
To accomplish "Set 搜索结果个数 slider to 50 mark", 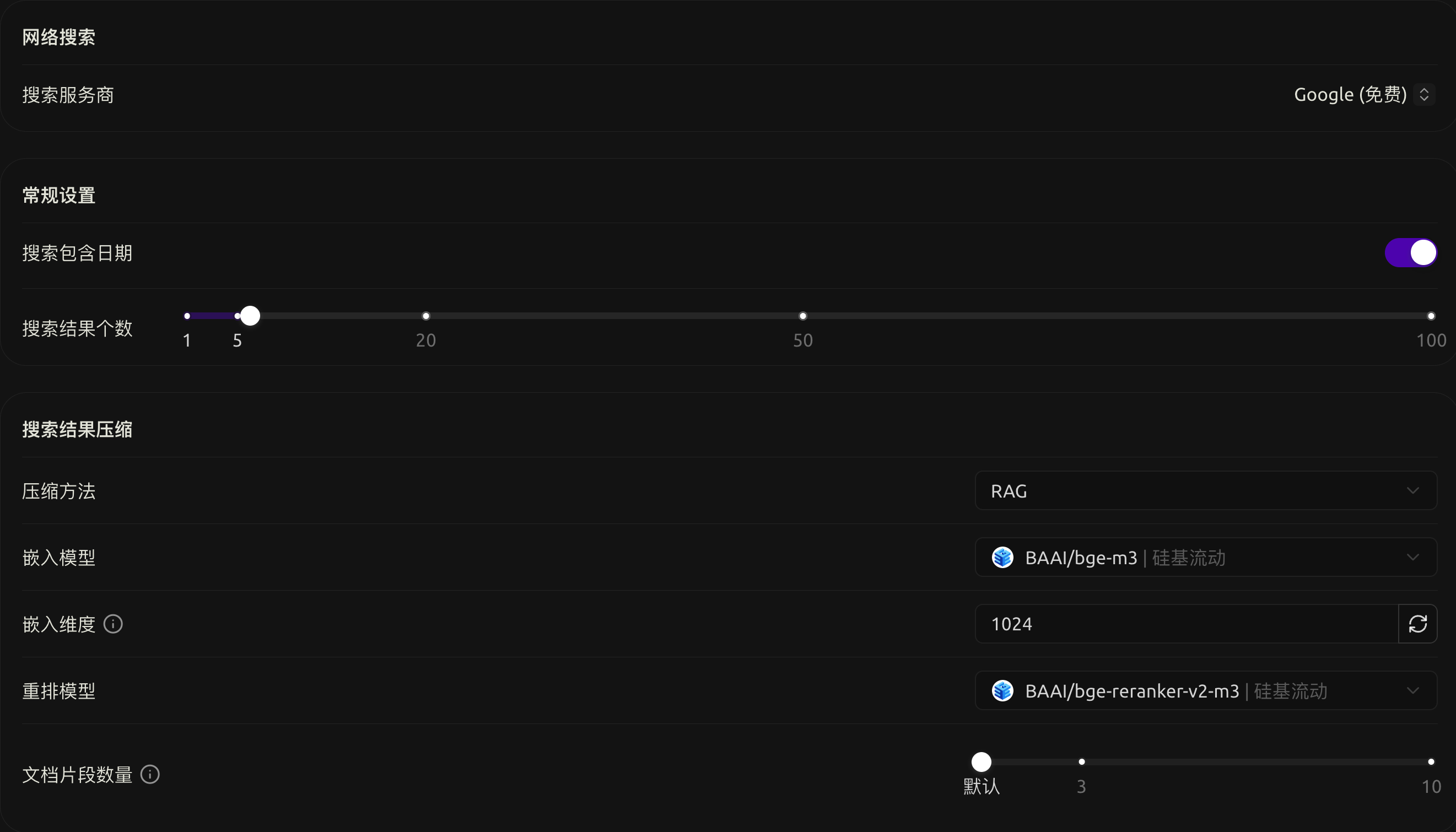I will (x=803, y=316).
